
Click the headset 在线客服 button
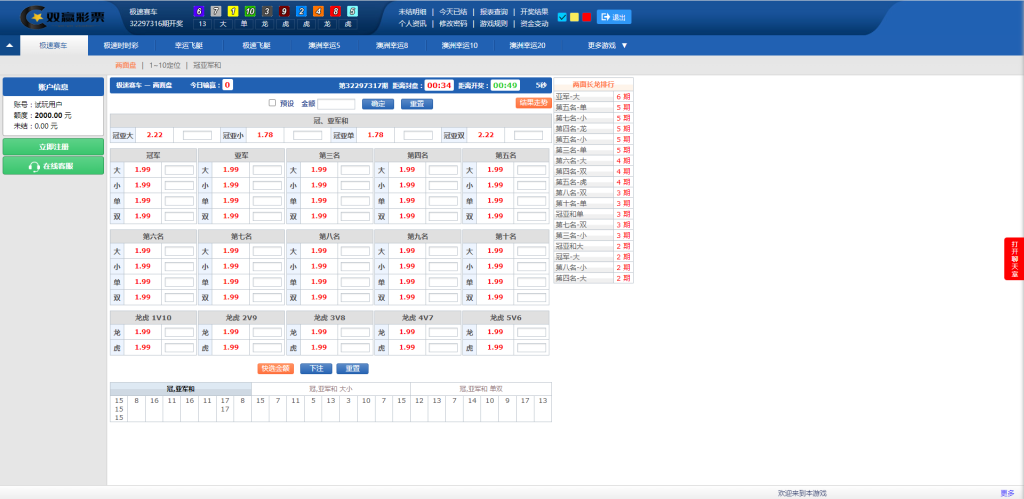52,166
